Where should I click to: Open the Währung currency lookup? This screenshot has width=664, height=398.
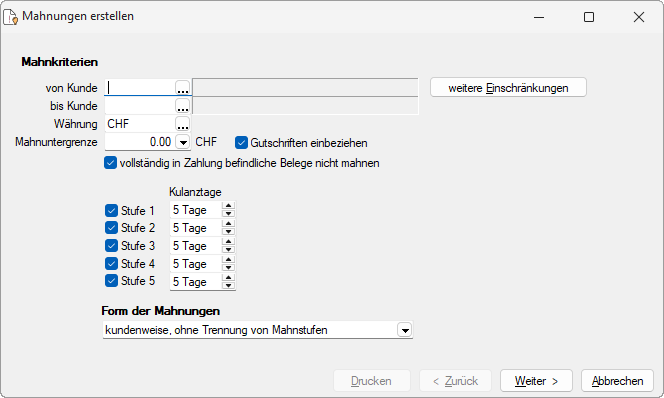pos(183,124)
